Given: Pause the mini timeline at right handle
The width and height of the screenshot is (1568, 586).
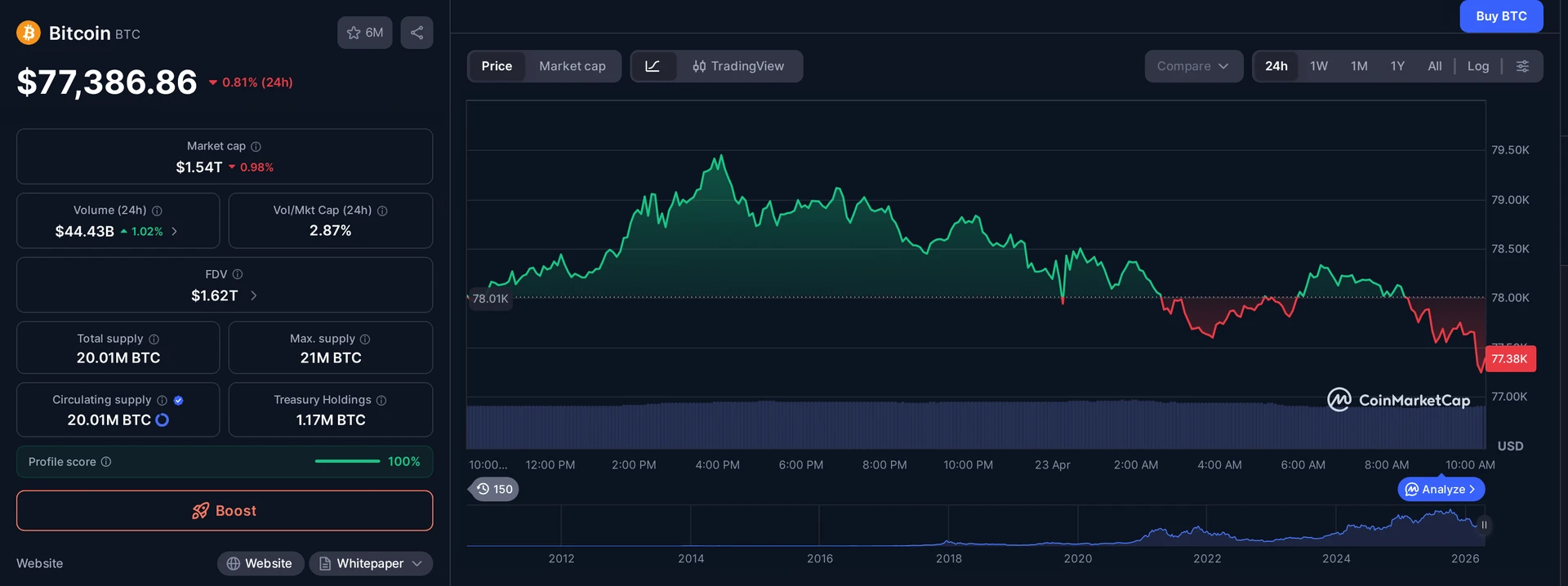Looking at the screenshot, I should tap(1484, 525).
